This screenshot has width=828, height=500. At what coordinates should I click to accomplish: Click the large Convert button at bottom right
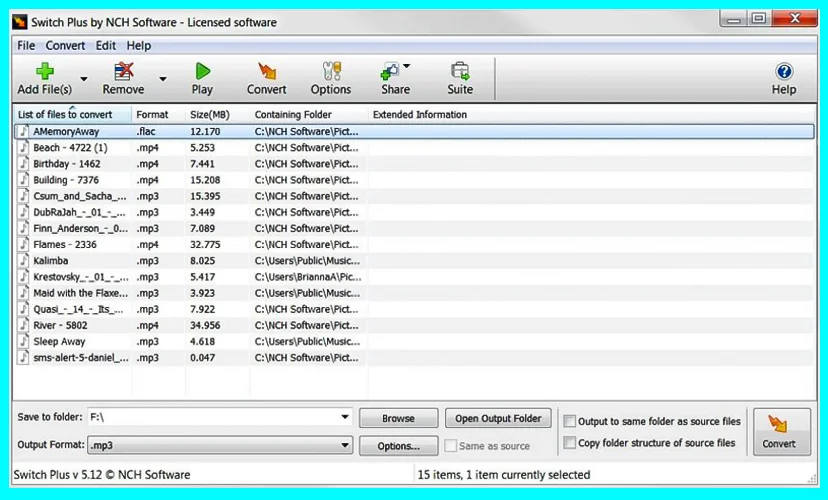(x=782, y=431)
